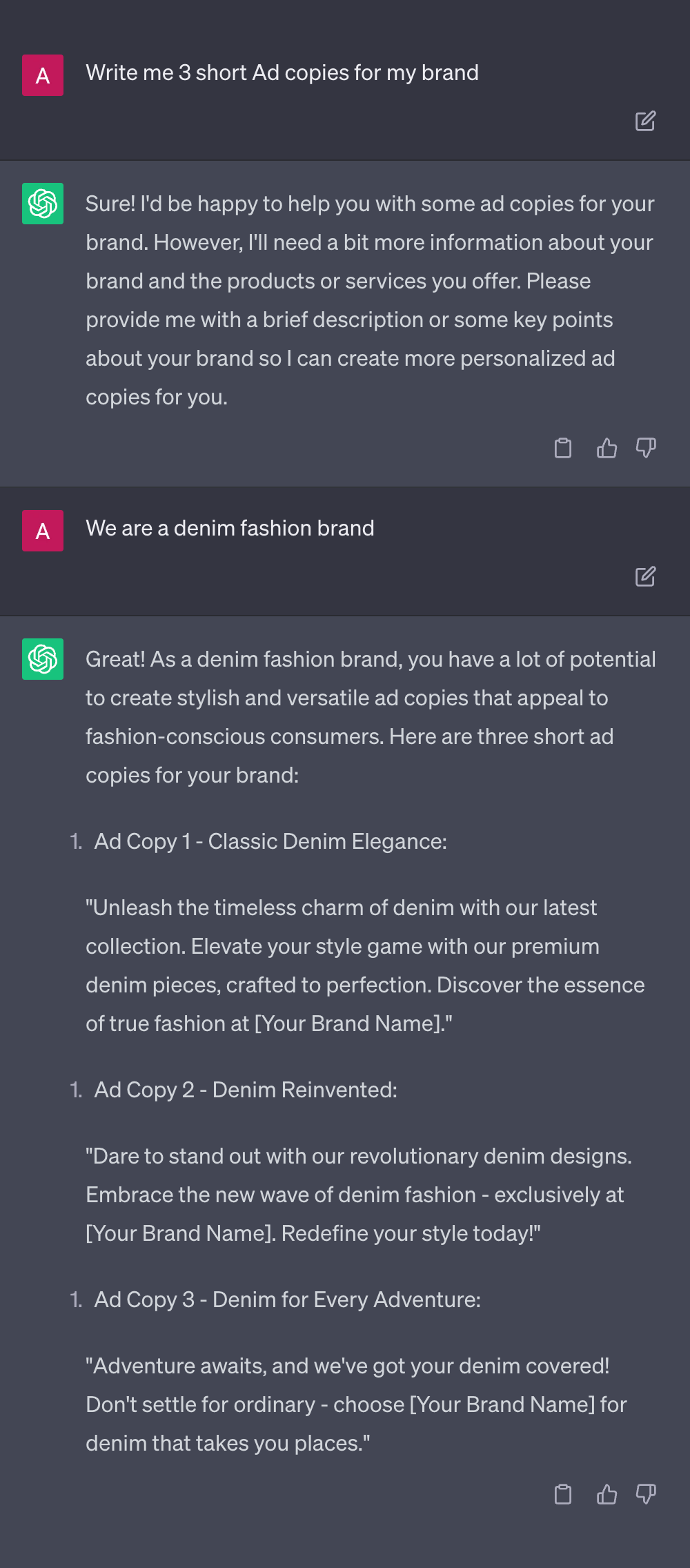Thumbs down the response asking for brand information

(646, 448)
